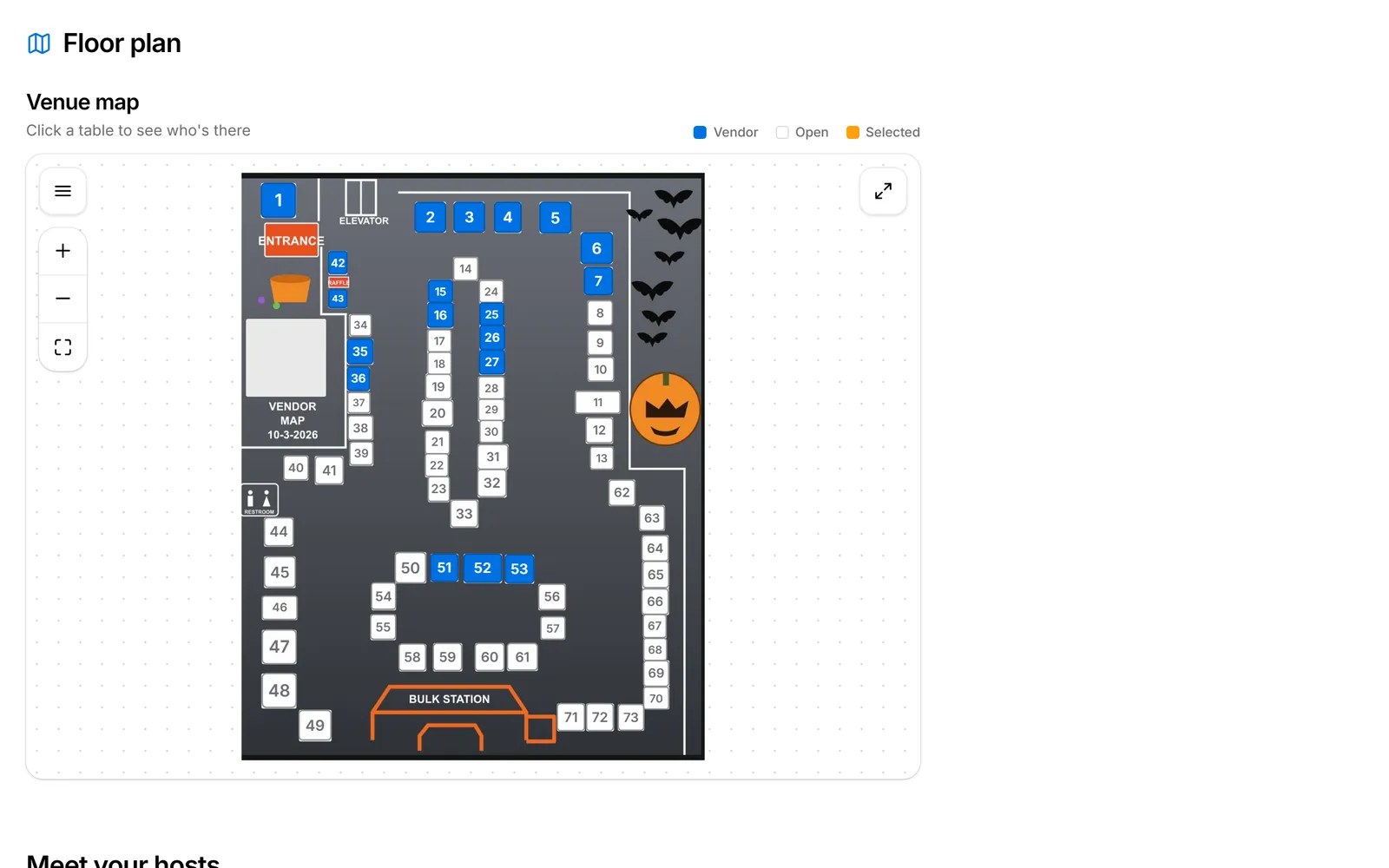Click open table 14
Viewport: 1389px width, 868px height.
pyautogui.click(x=465, y=269)
